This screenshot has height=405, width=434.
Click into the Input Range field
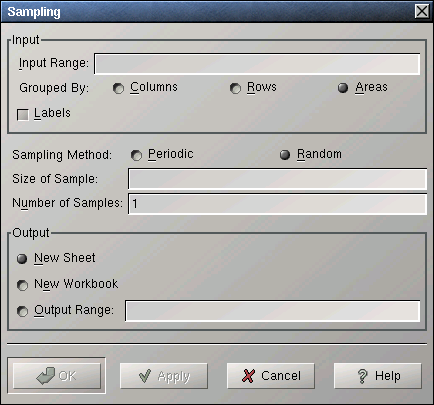(x=257, y=63)
